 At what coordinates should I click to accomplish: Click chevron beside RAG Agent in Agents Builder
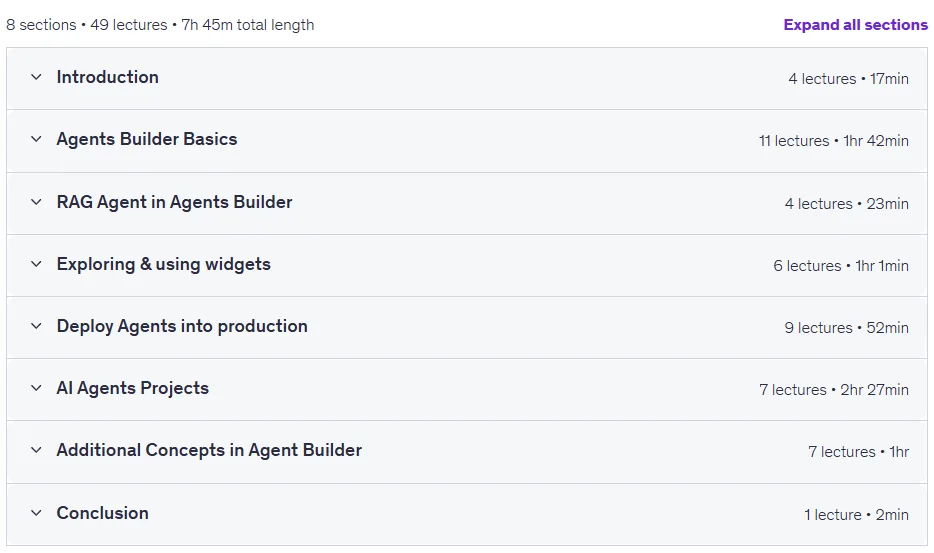click(36, 202)
